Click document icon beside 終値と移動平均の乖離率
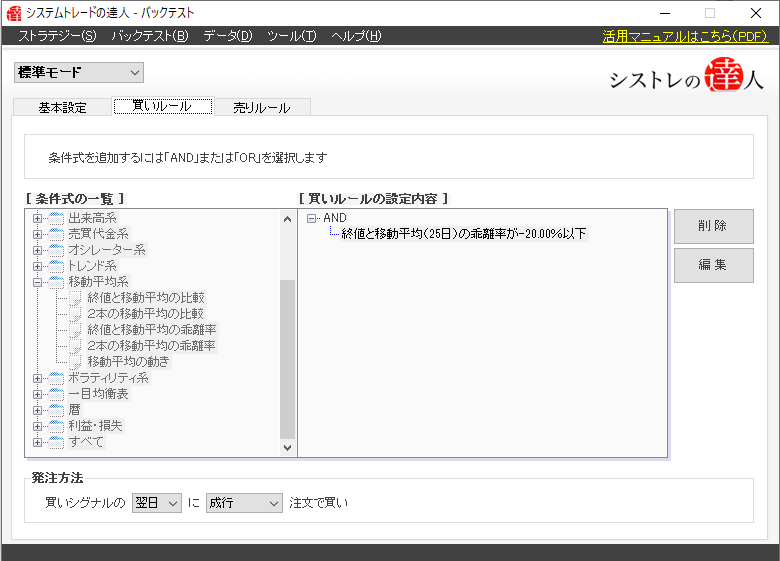780x561 pixels. 75,330
